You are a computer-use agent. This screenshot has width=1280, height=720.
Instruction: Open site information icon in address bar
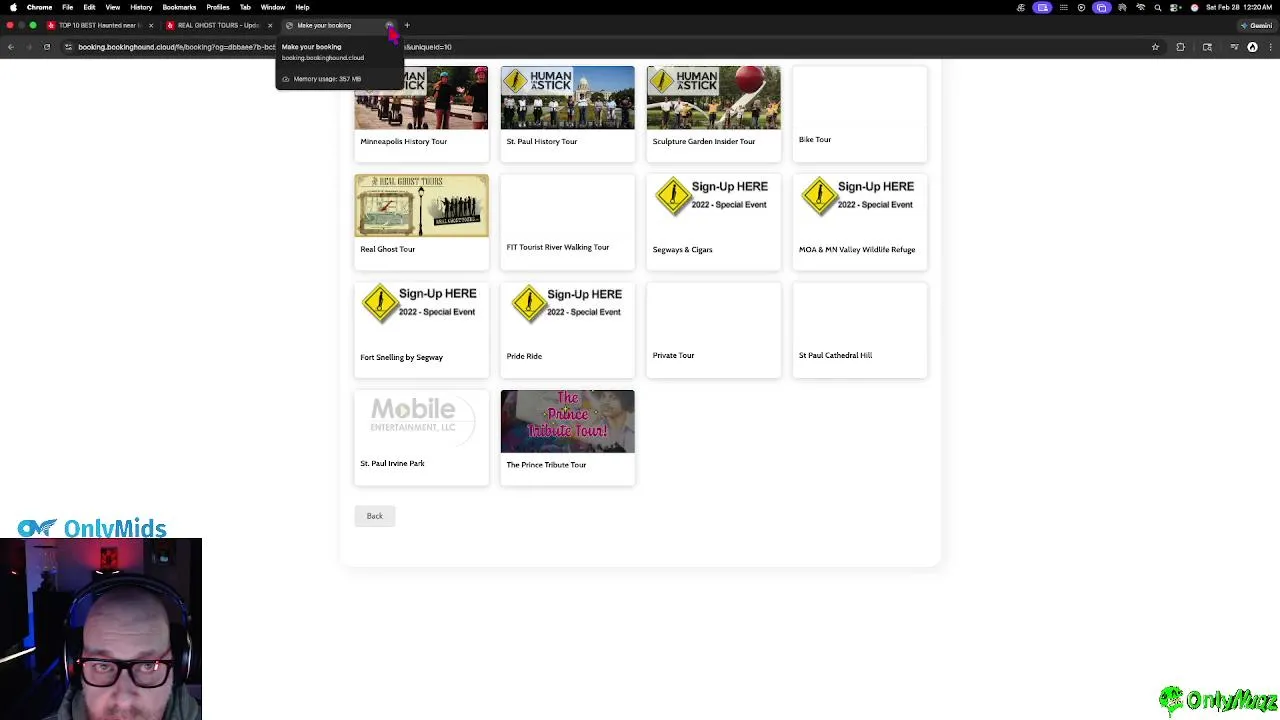(x=68, y=47)
